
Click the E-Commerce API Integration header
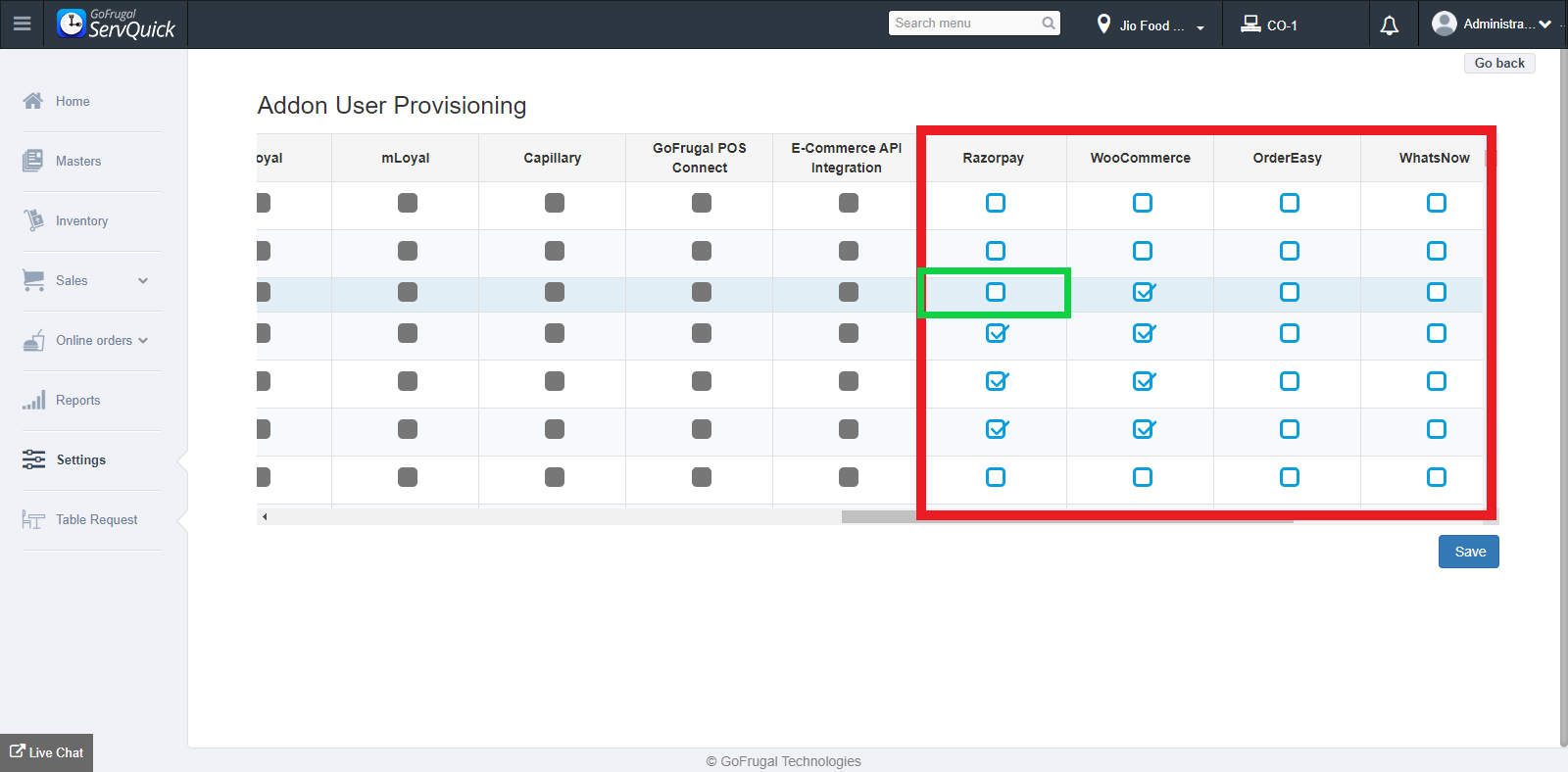tap(847, 158)
